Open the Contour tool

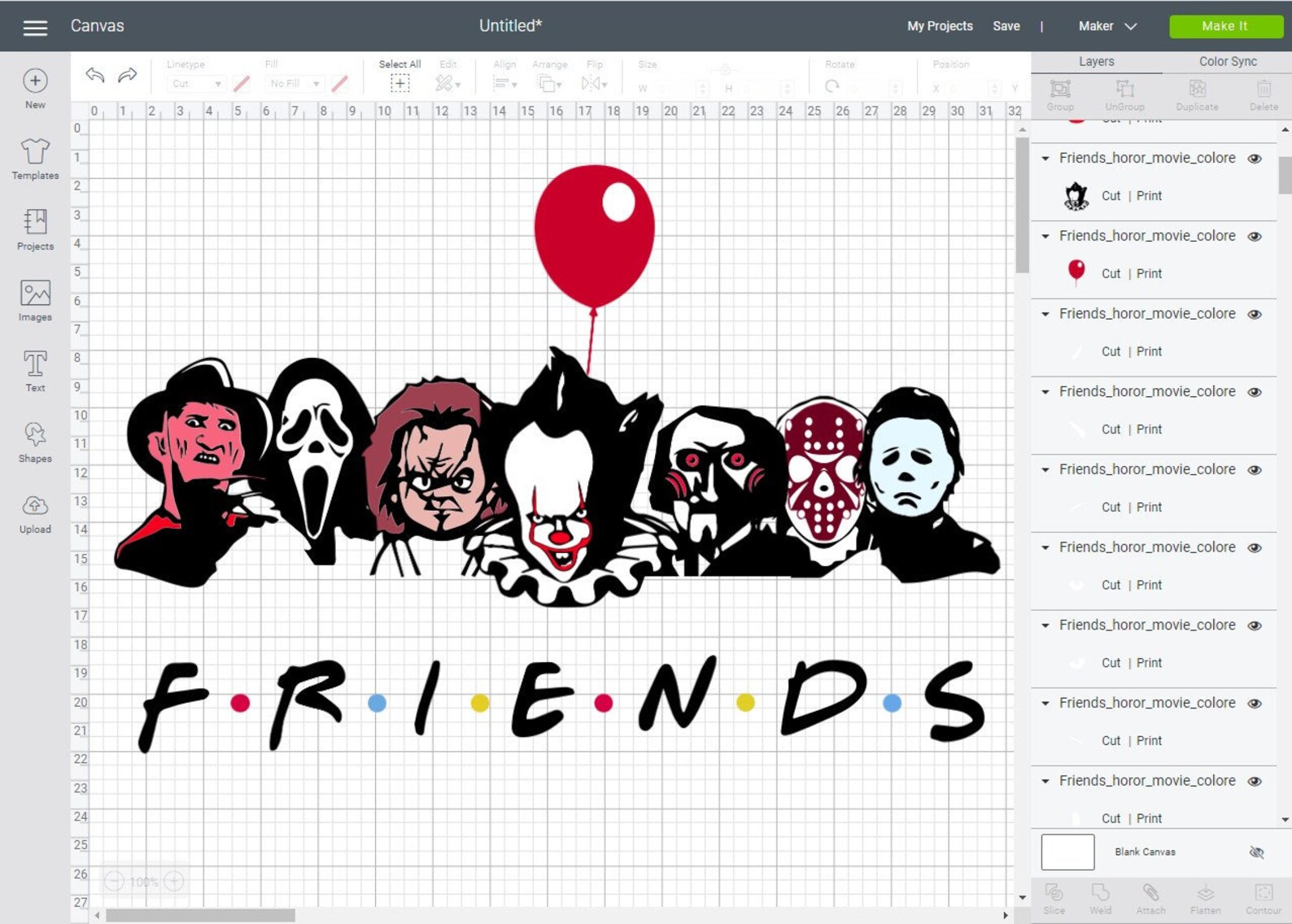click(x=1264, y=899)
